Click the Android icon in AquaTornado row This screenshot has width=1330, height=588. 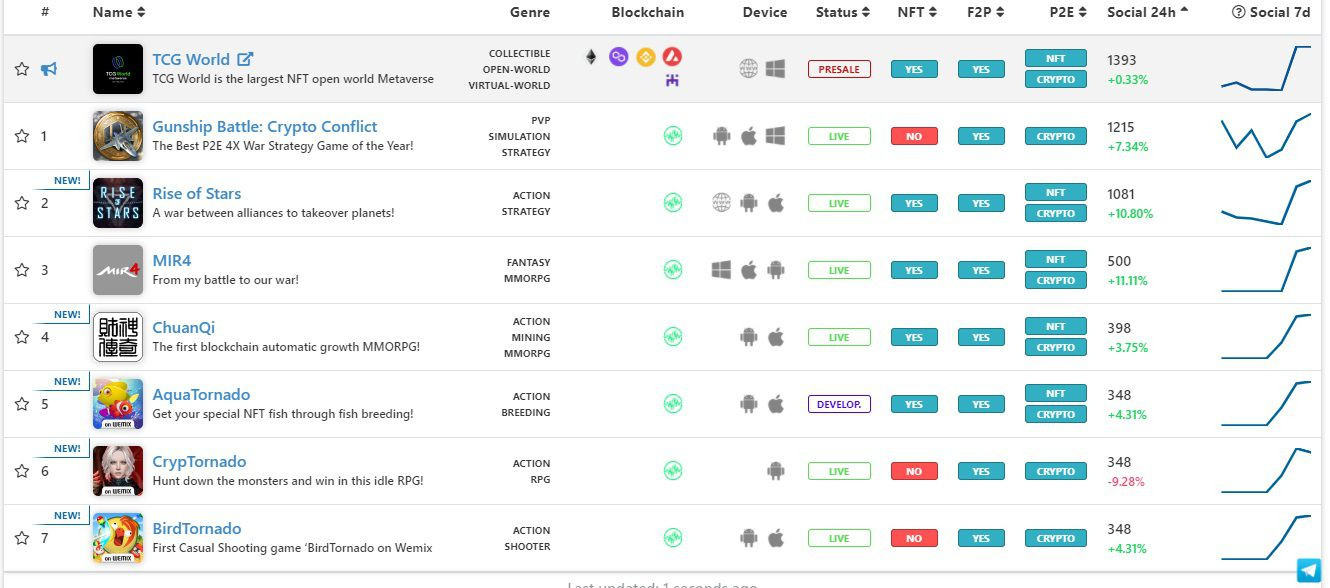(x=749, y=404)
